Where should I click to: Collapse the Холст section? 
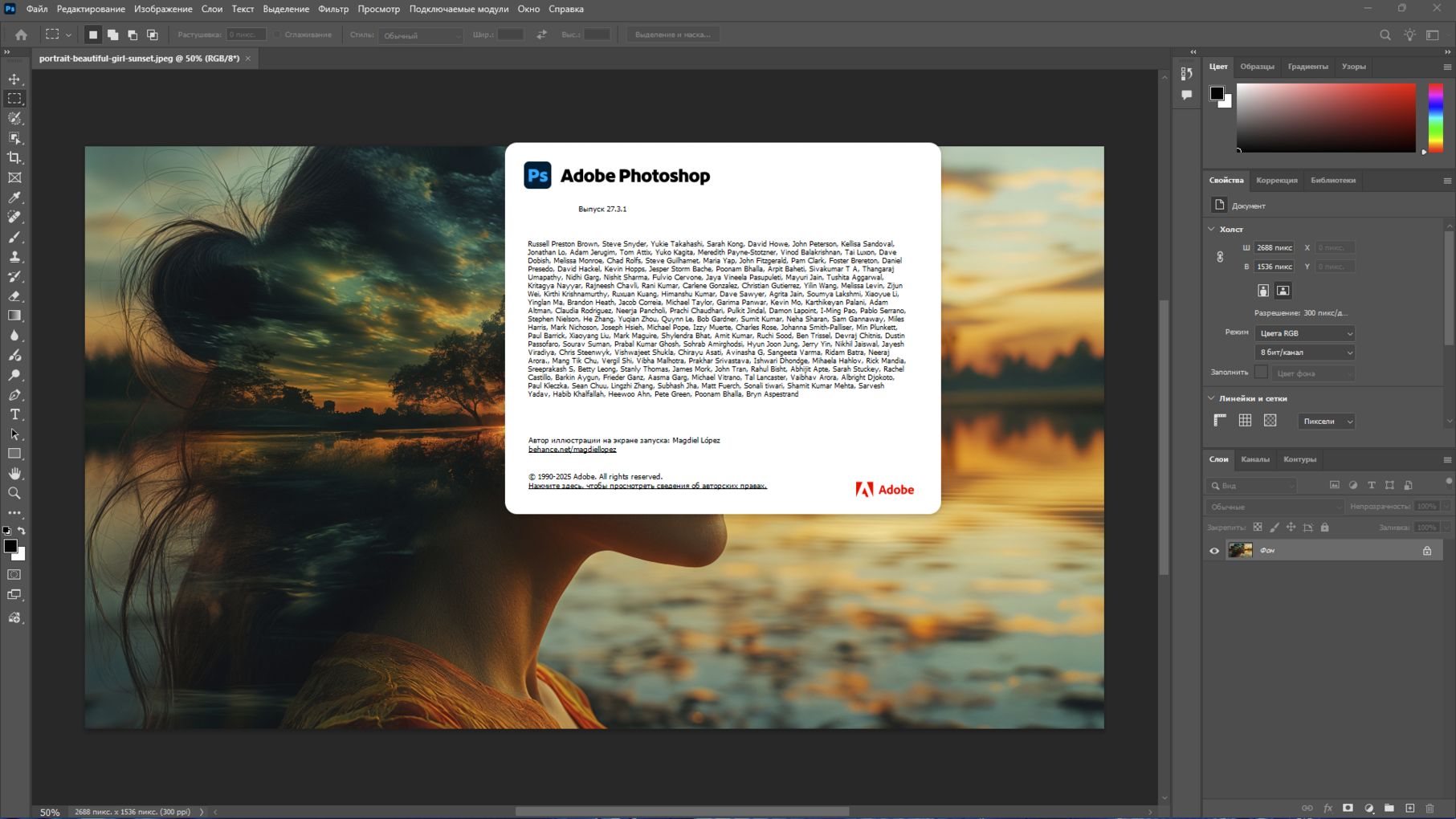tap(1212, 230)
